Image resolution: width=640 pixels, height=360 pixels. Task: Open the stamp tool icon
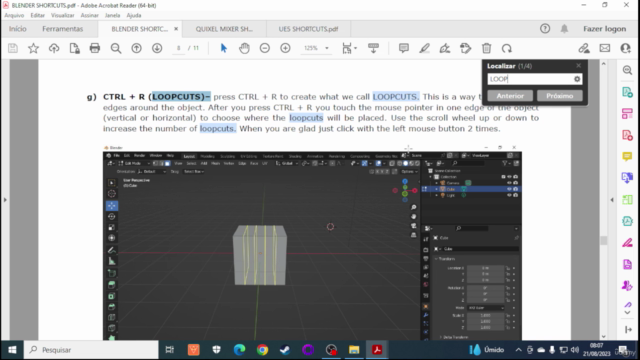465,48
